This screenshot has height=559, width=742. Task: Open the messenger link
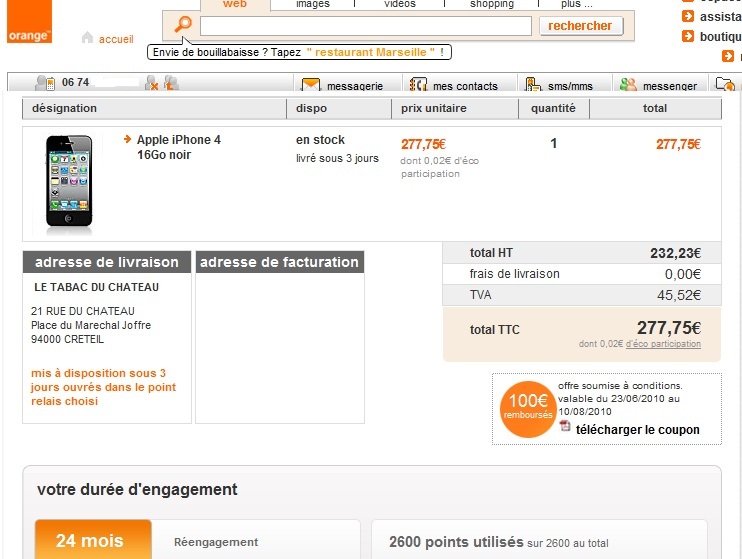[x=670, y=86]
